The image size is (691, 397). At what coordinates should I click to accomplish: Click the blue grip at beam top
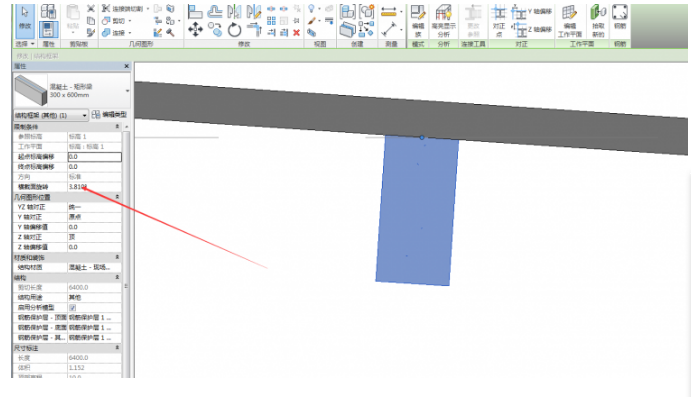(422, 138)
